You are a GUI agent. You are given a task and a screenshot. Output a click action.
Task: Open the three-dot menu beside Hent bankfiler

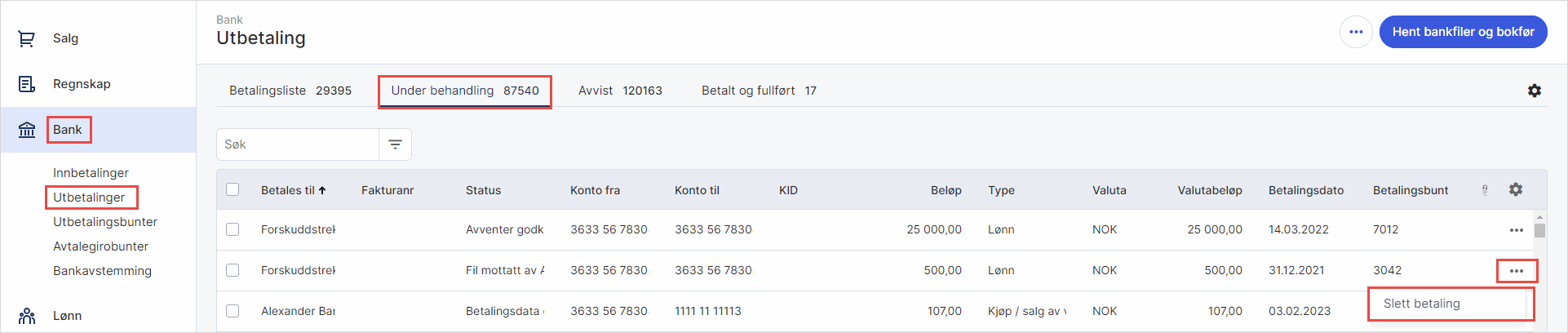pos(1356,32)
